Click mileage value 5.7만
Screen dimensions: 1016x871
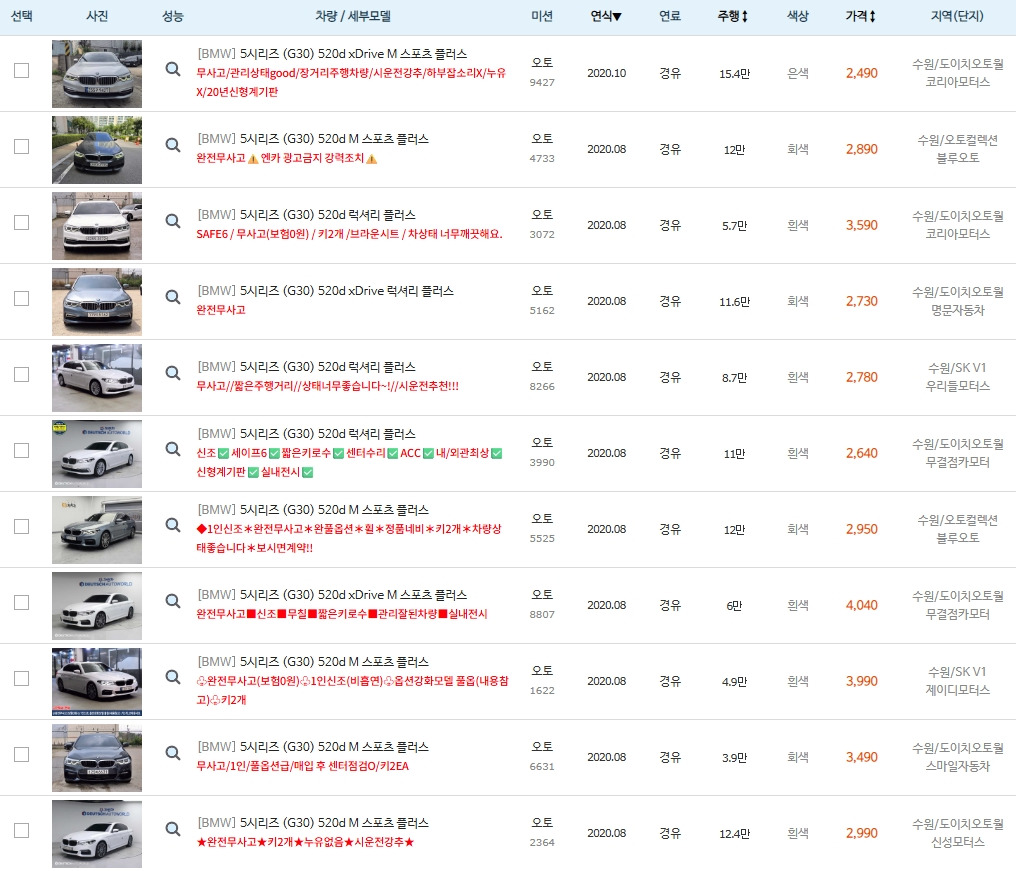[x=734, y=226]
